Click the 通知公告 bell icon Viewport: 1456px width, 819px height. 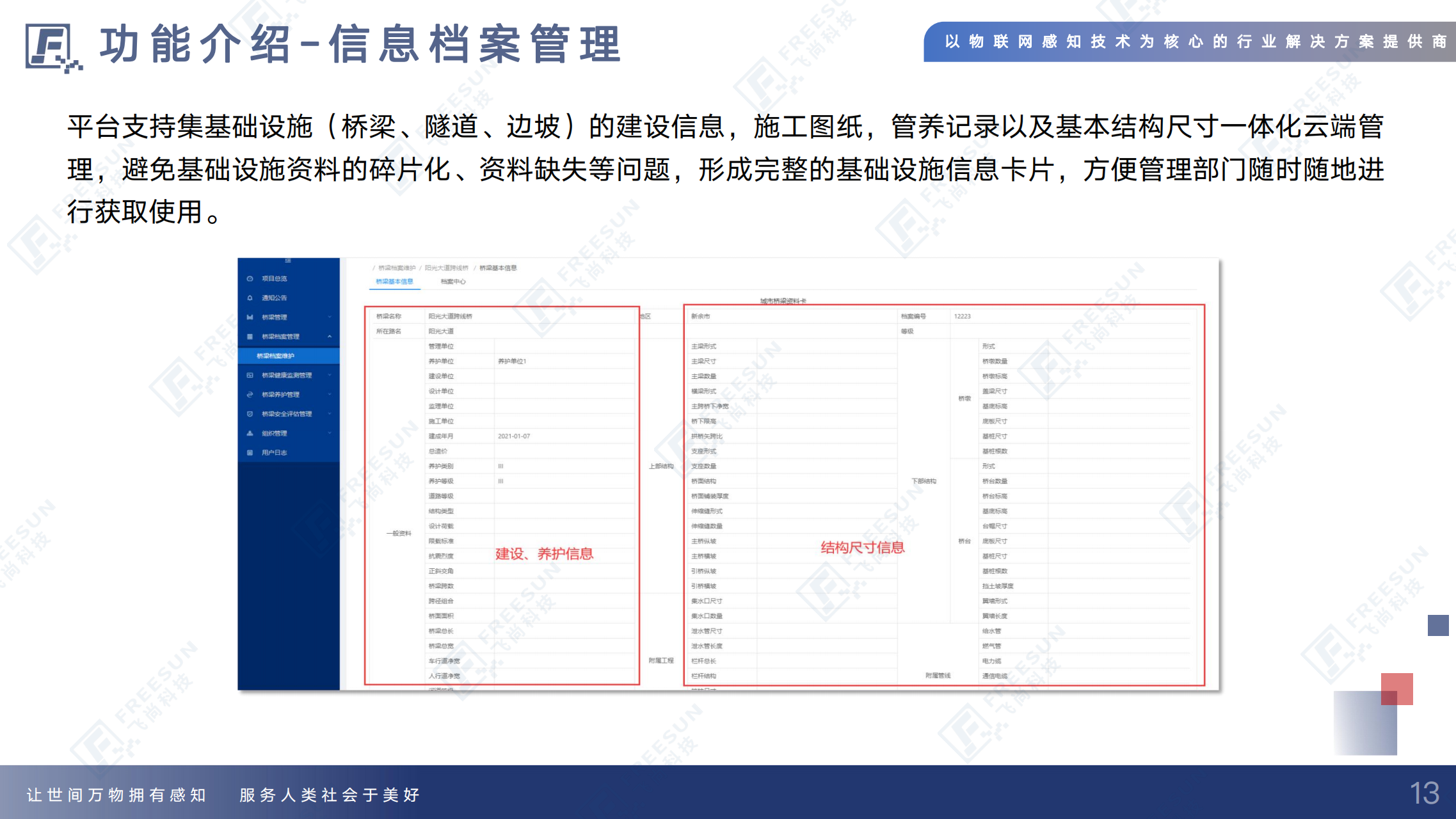(250, 298)
